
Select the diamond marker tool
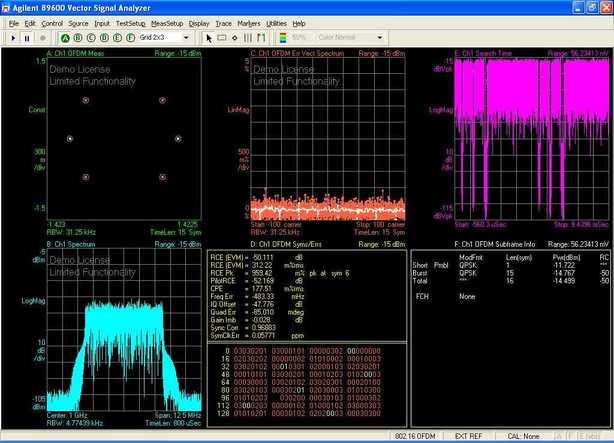point(235,38)
